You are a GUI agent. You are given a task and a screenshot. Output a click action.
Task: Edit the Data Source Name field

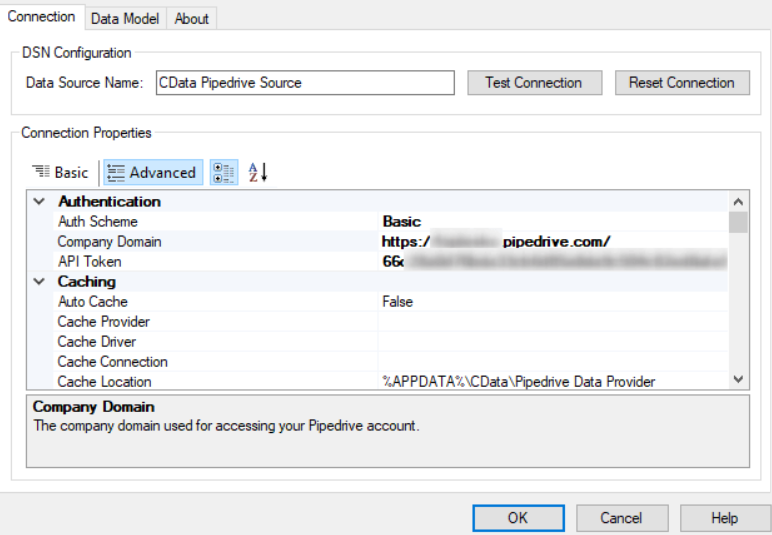coord(305,83)
